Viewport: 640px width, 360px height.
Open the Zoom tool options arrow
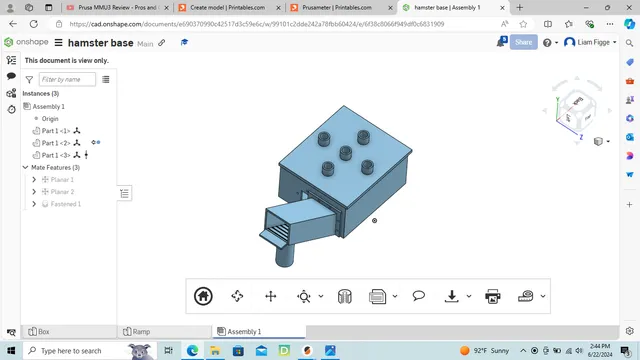321,296
